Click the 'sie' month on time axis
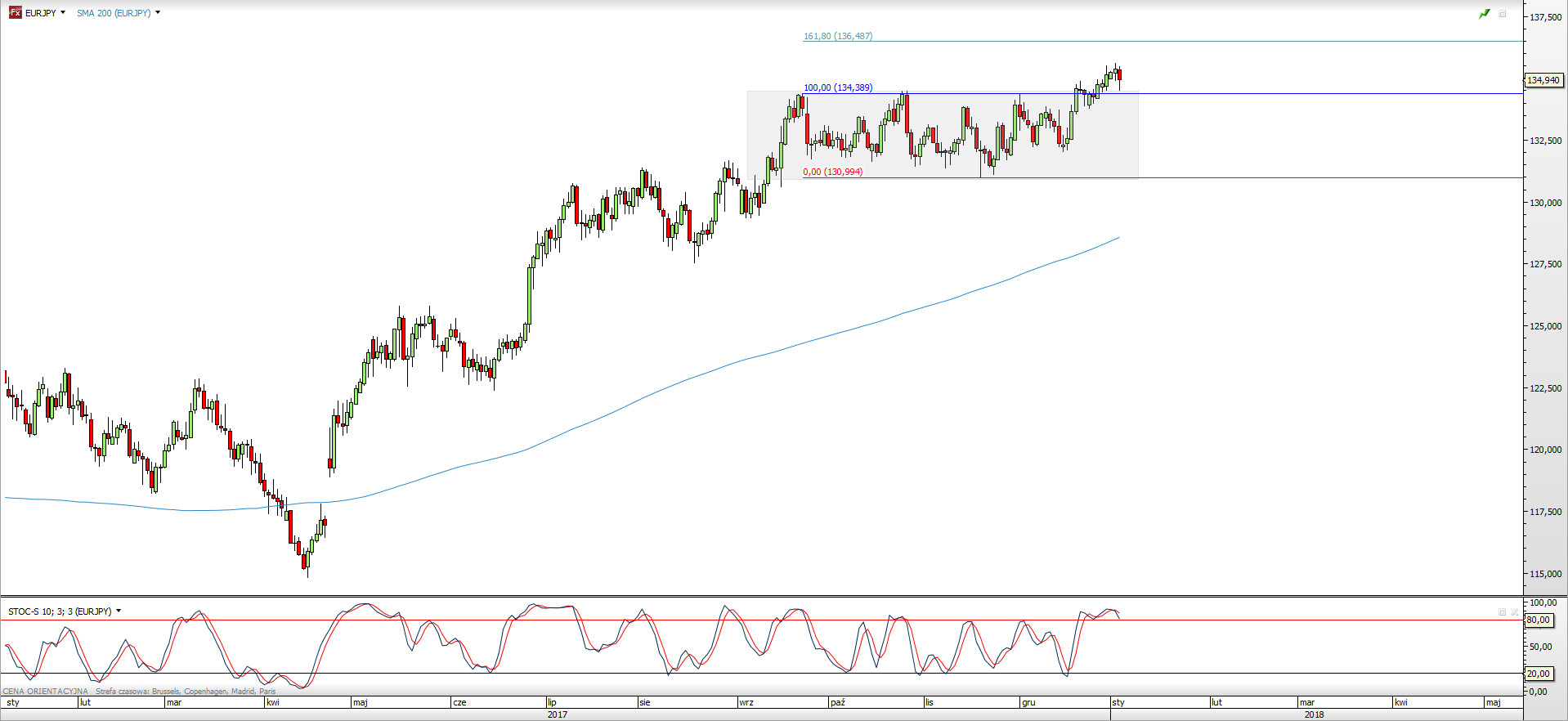Image resolution: width=1568 pixels, height=721 pixels. click(x=645, y=702)
